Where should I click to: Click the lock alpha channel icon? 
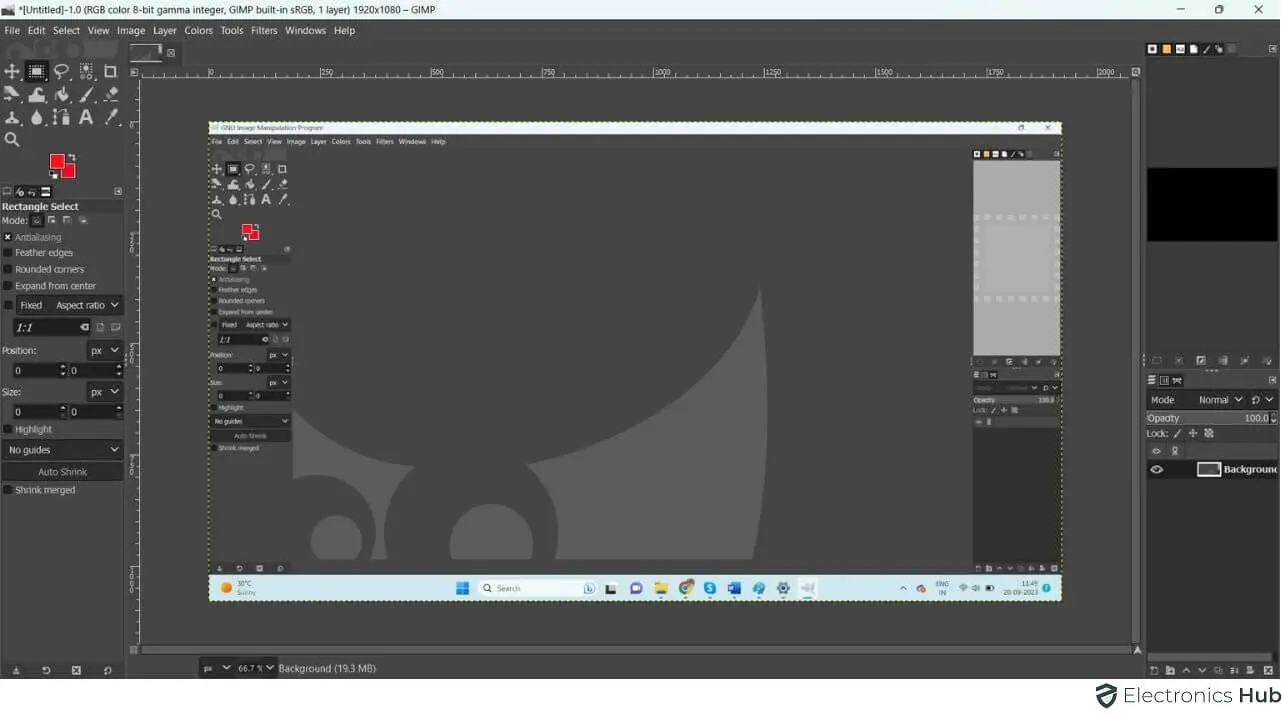click(1208, 434)
